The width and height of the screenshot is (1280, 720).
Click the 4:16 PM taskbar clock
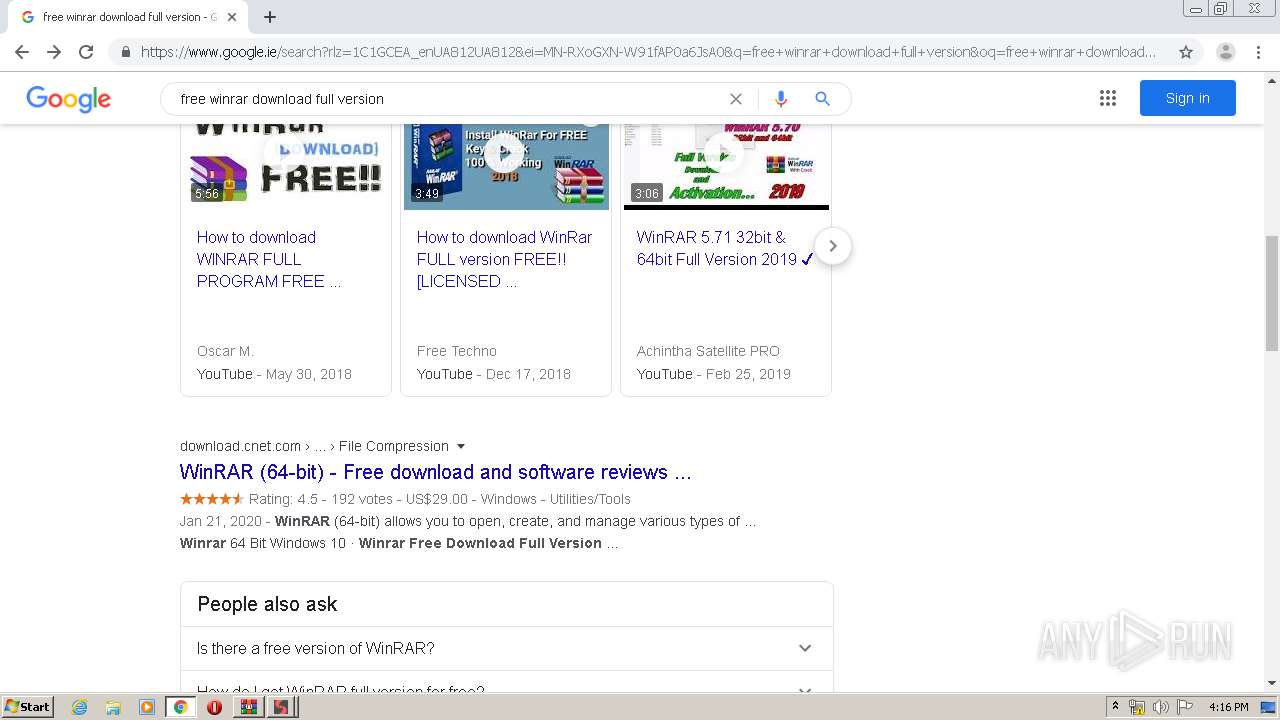coord(1229,707)
